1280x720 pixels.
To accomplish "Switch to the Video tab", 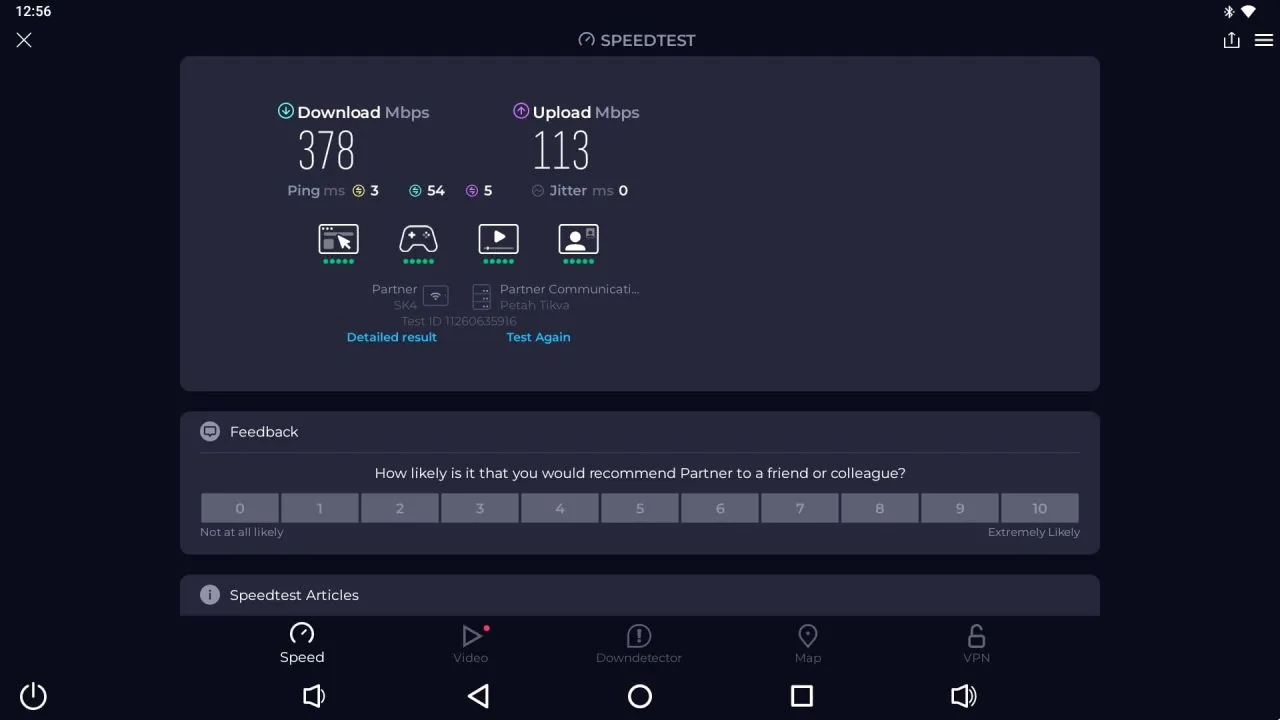I will 471,643.
